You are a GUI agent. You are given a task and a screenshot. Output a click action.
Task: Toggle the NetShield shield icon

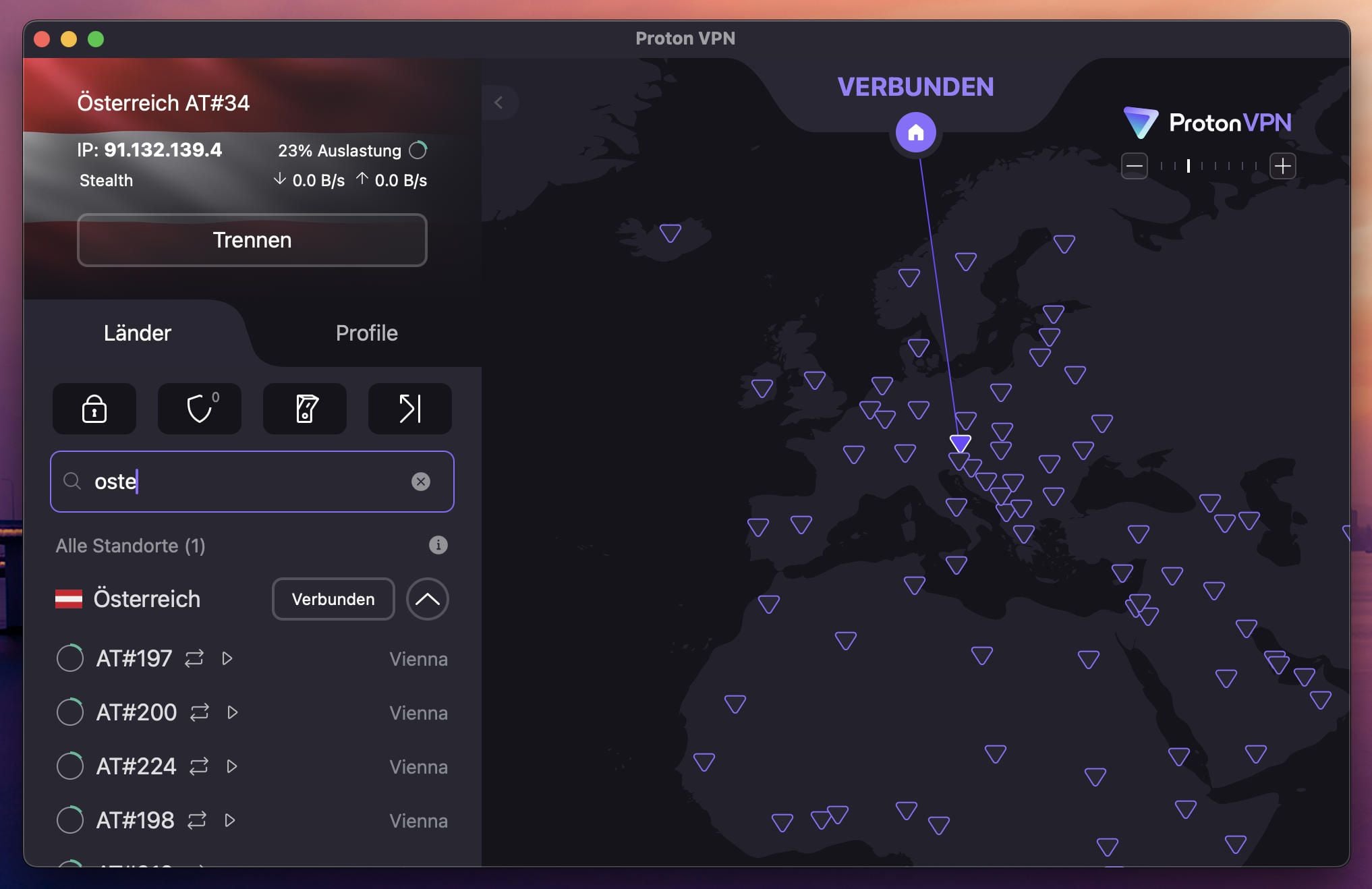click(x=200, y=409)
